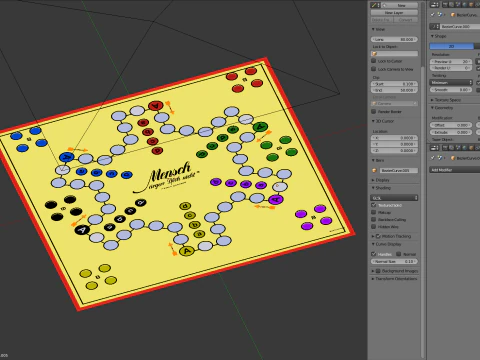This screenshot has width=480, height=360.
Task: Click the Smooth value field
Action: point(451,90)
